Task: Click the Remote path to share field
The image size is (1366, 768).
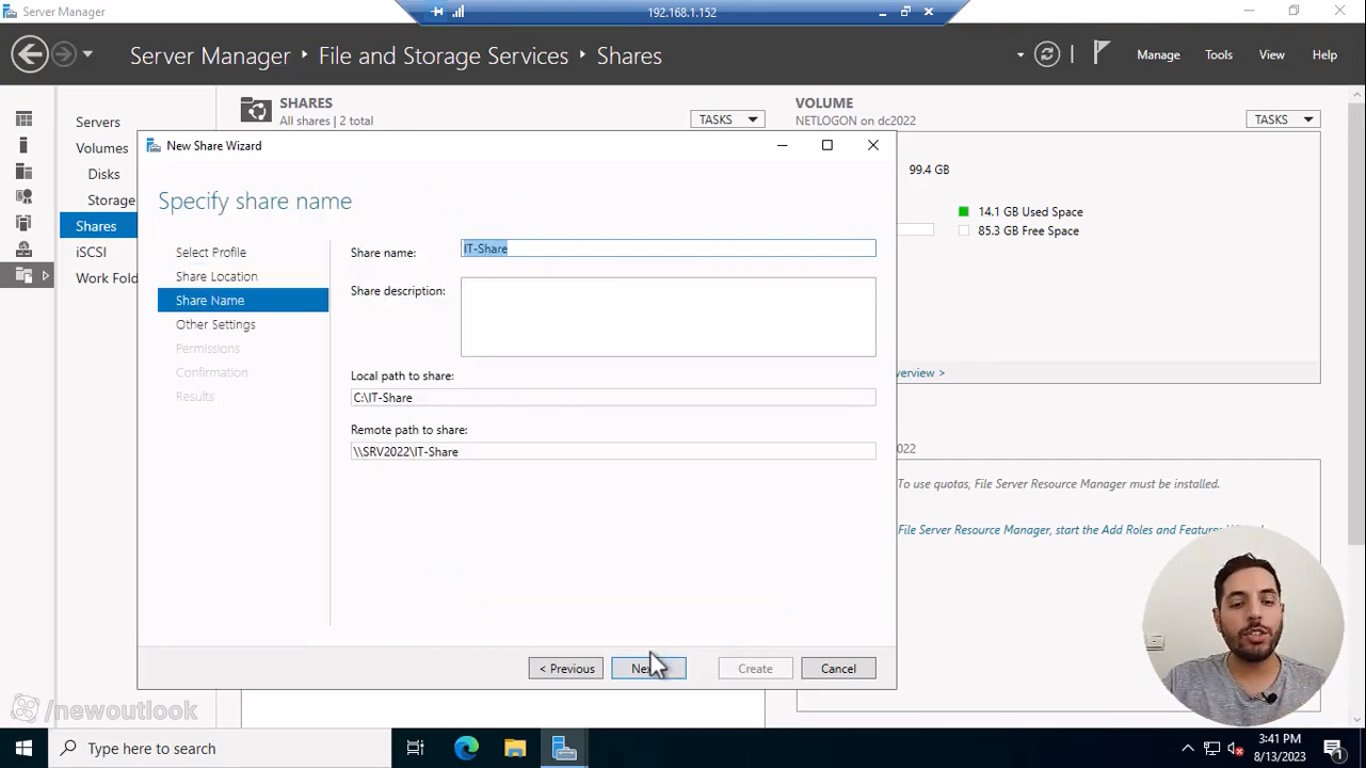Action: coord(613,451)
